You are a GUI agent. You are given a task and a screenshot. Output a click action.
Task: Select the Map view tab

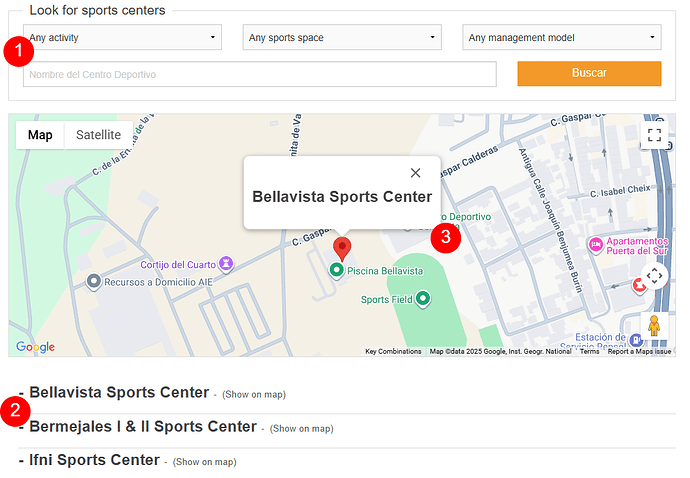40,135
